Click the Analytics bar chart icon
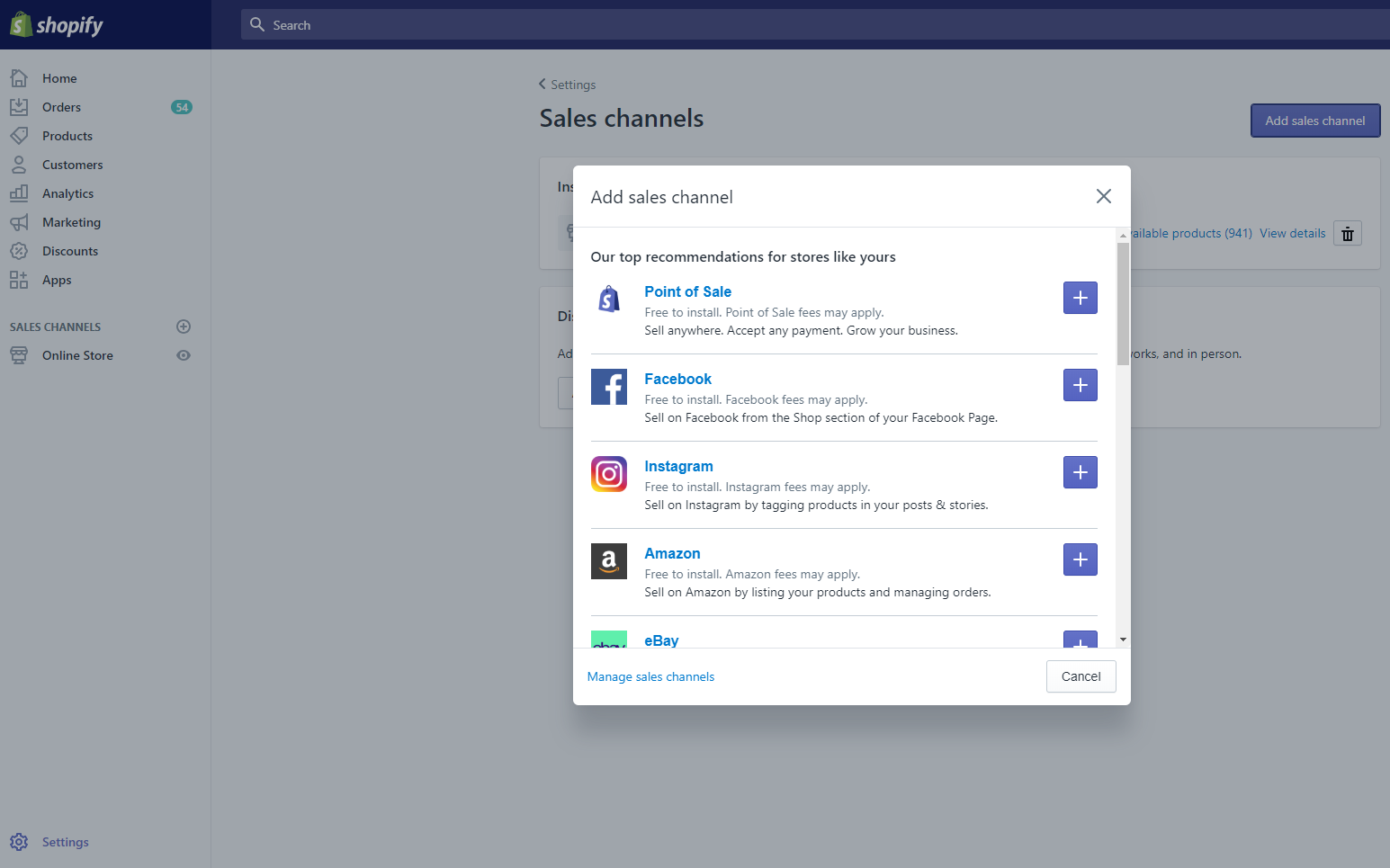This screenshot has width=1390, height=868. pos(19,193)
